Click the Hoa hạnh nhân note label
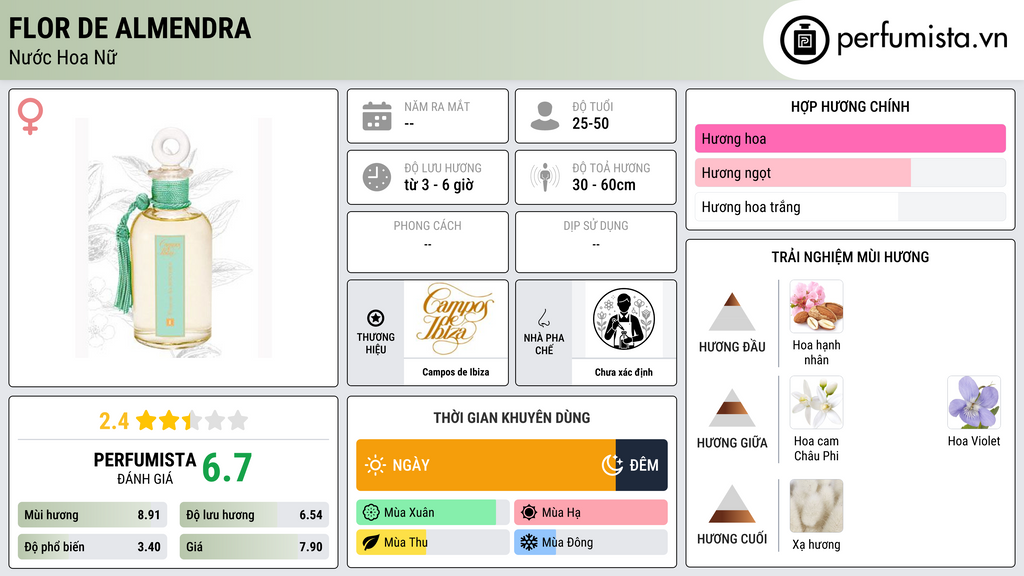Image resolution: width=1024 pixels, height=576 pixels. (x=816, y=352)
